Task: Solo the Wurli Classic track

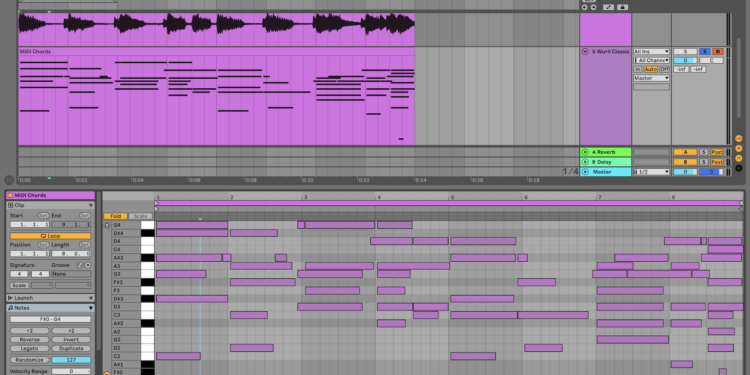Action: pos(705,52)
